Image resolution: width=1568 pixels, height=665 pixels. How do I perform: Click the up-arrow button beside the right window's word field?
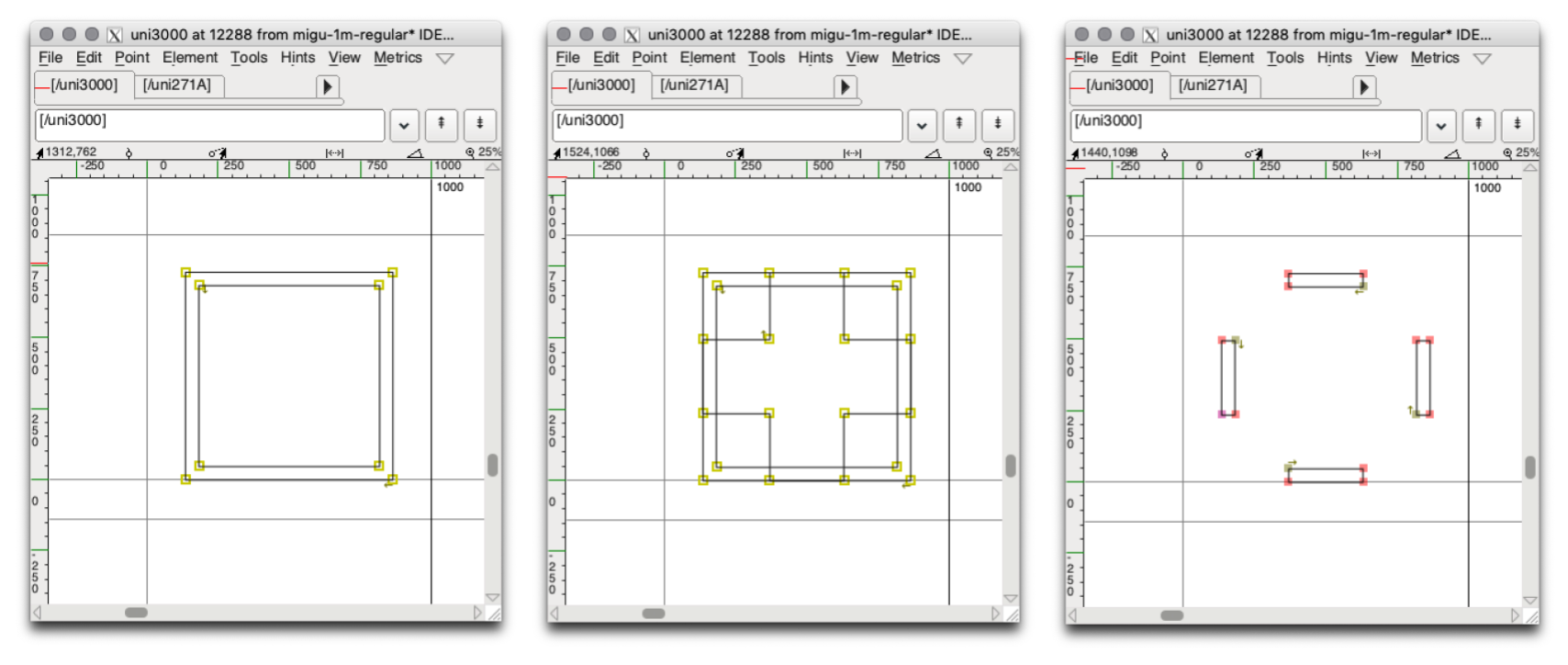click(1479, 124)
